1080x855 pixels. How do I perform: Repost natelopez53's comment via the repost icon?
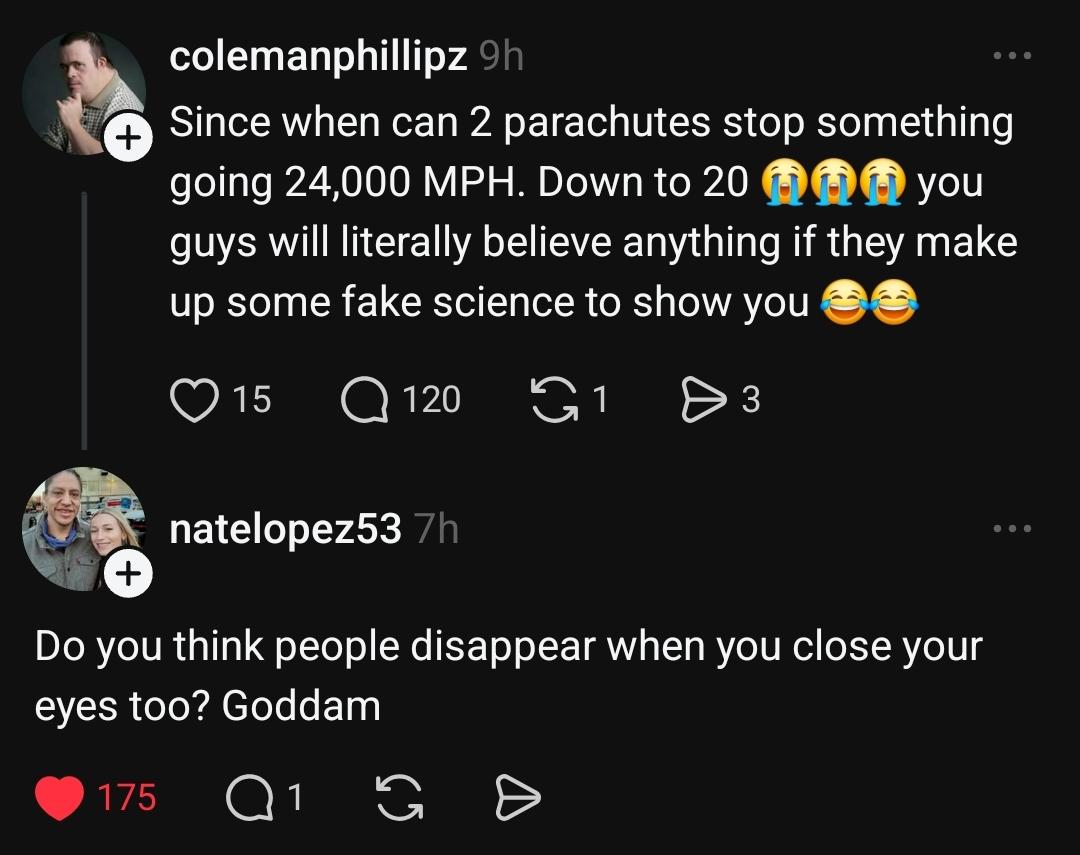(399, 797)
